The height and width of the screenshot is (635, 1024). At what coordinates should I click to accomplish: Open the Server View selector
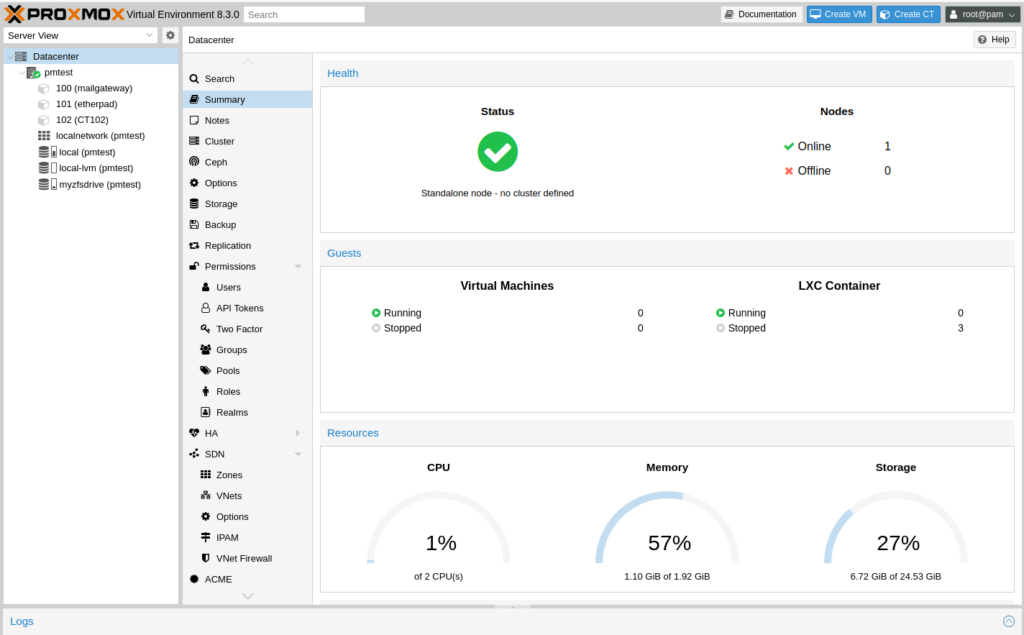80,34
